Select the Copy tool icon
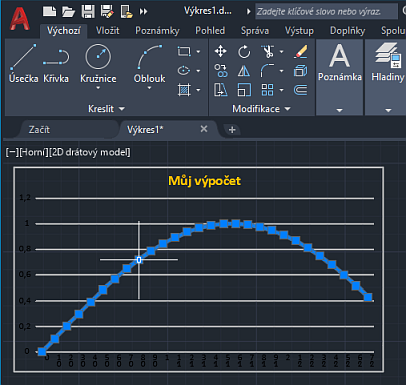Viewport: 406px width, 385px height. tap(220, 71)
